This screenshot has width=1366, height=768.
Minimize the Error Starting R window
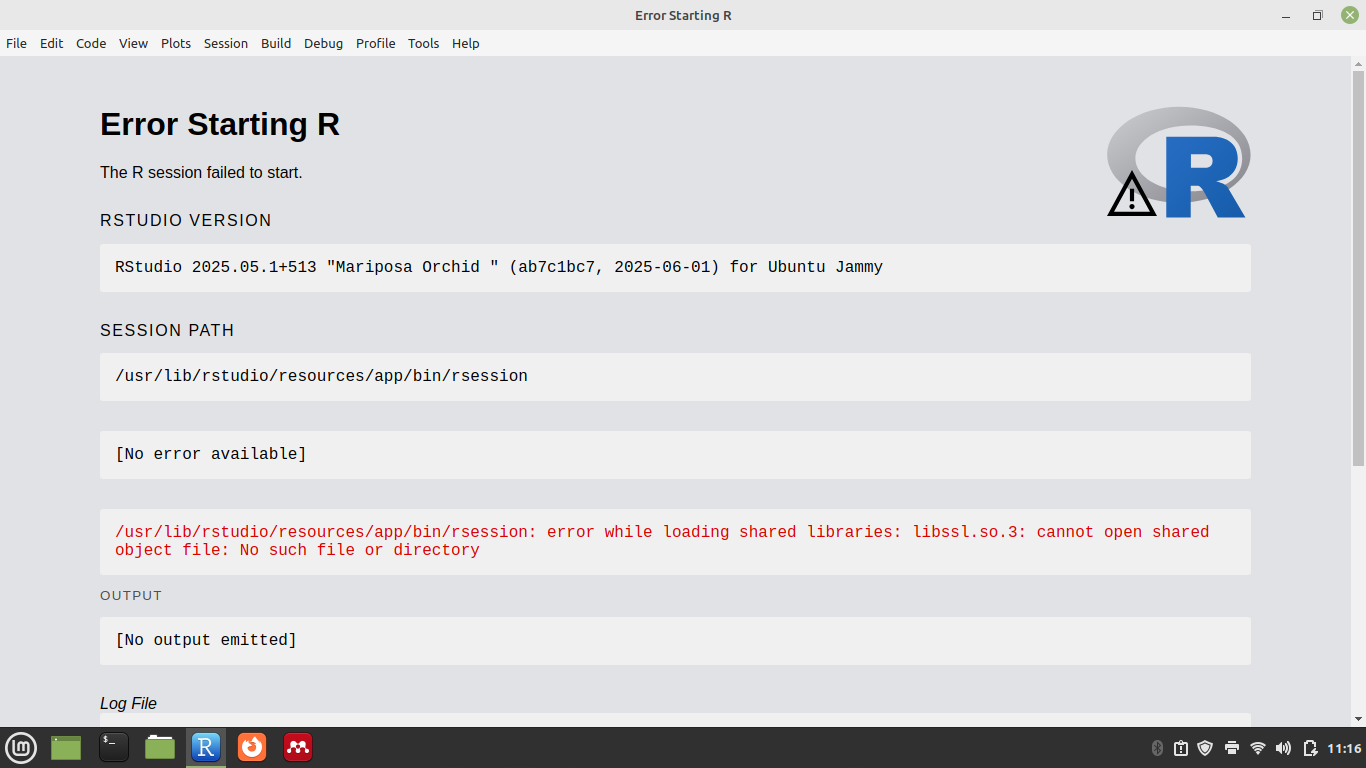tap(1287, 15)
